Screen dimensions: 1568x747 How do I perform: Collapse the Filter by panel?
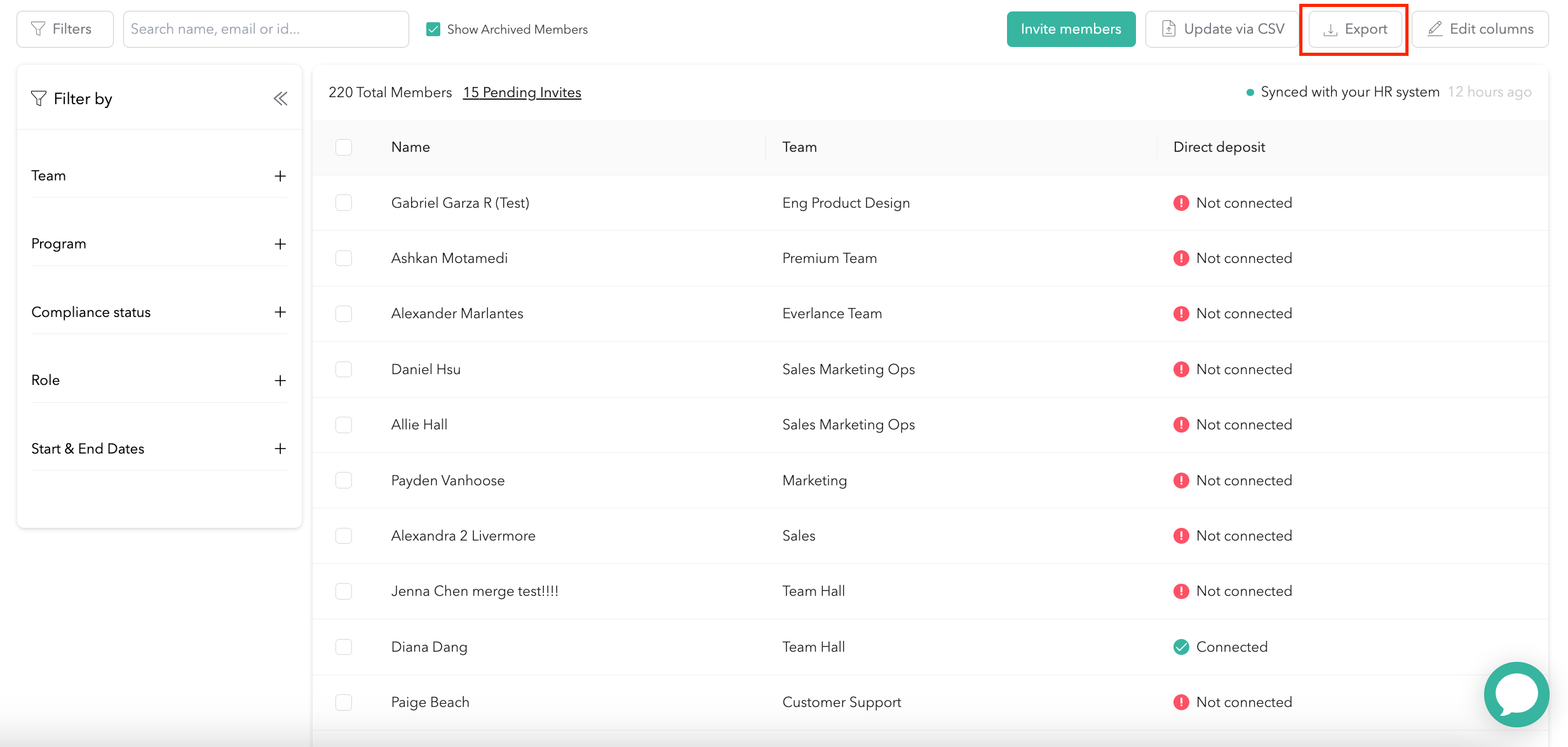click(x=280, y=98)
